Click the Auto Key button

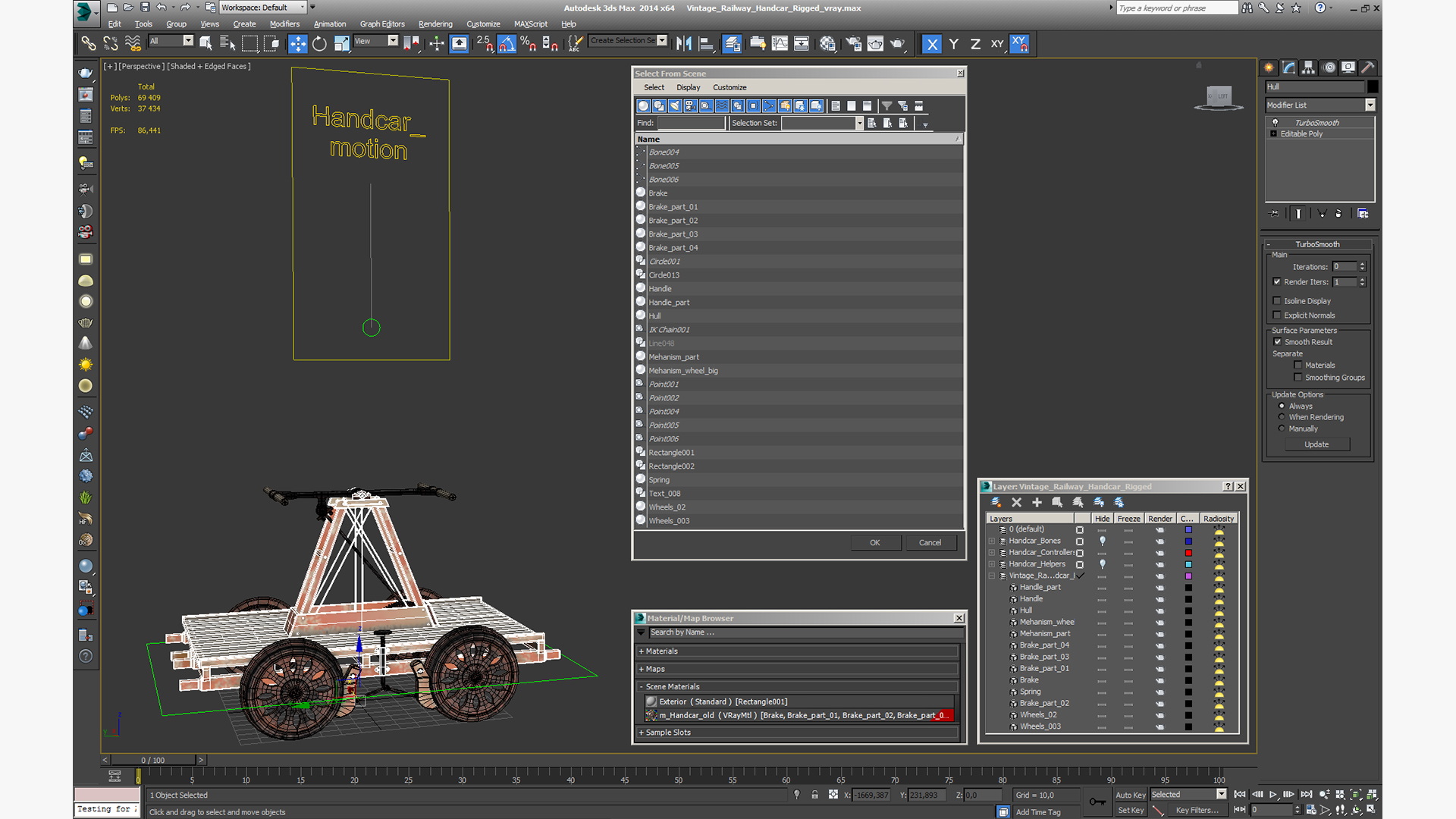coord(1130,795)
